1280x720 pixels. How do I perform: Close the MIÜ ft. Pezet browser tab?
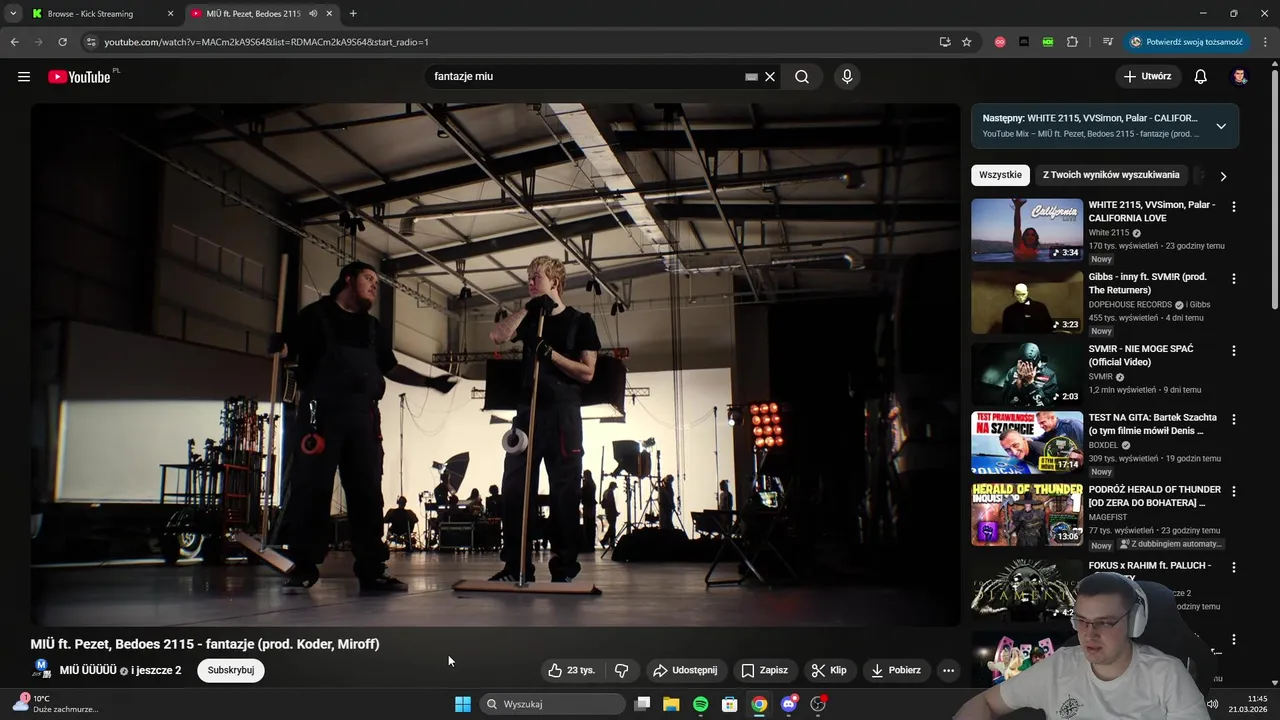(x=330, y=14)
